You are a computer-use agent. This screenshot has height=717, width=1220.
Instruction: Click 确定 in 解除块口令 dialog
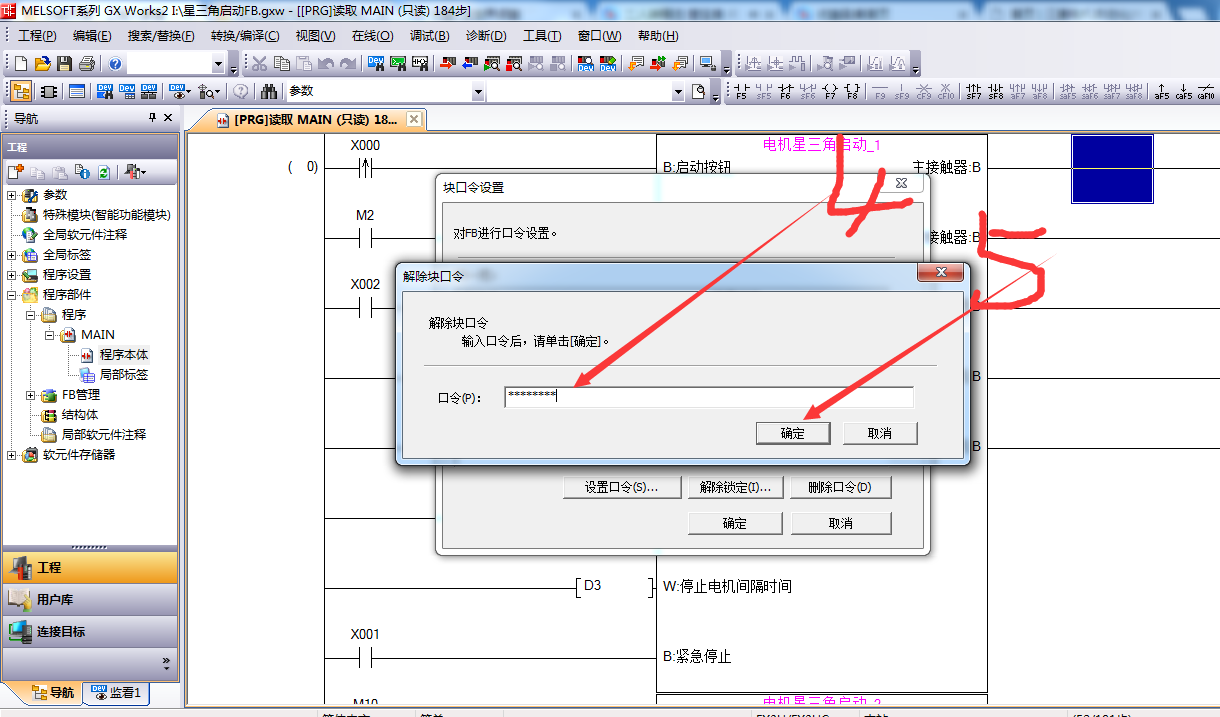point(792,433)
